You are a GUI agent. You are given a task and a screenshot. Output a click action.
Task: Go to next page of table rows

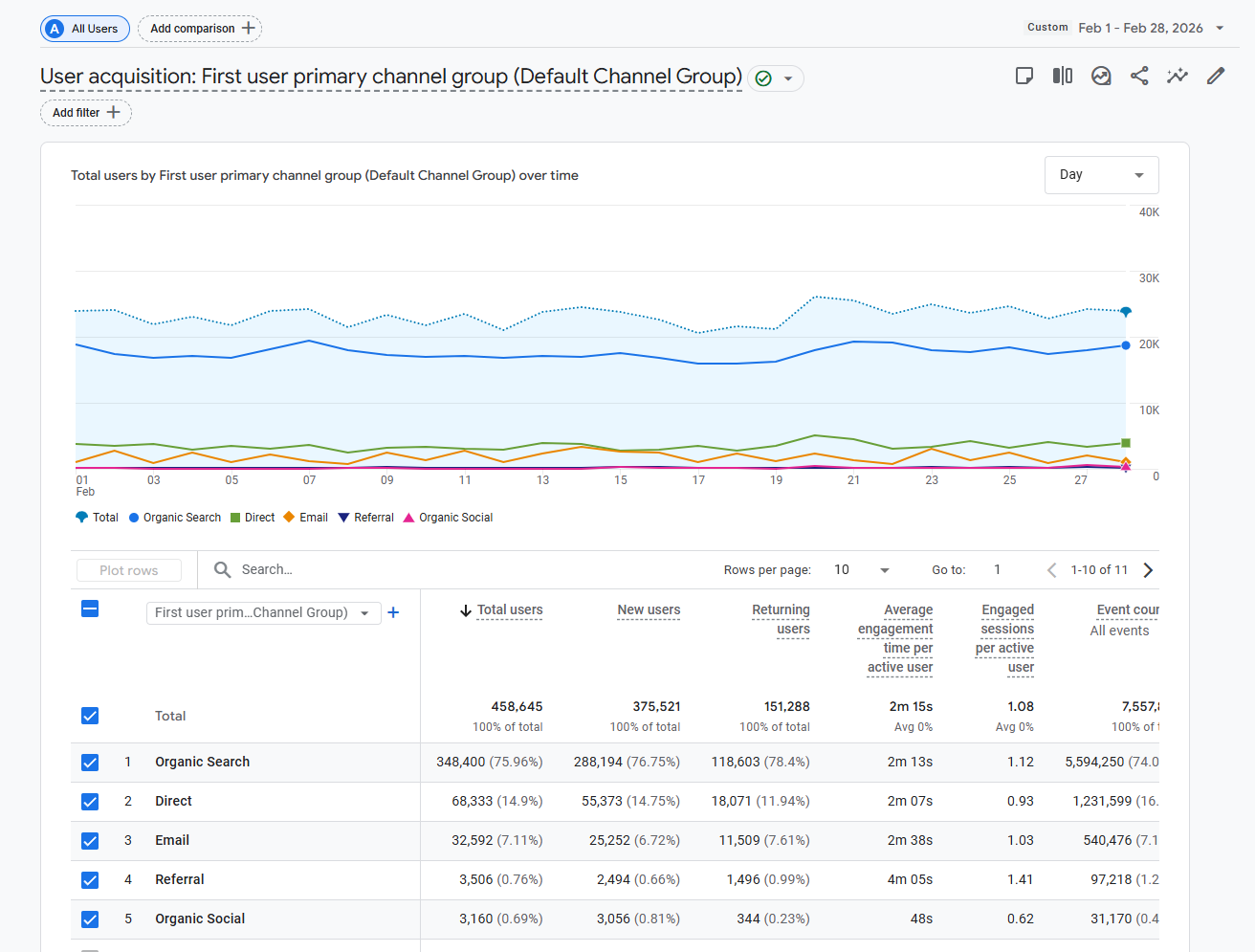pyautogui.click(x=1149, y=570)
